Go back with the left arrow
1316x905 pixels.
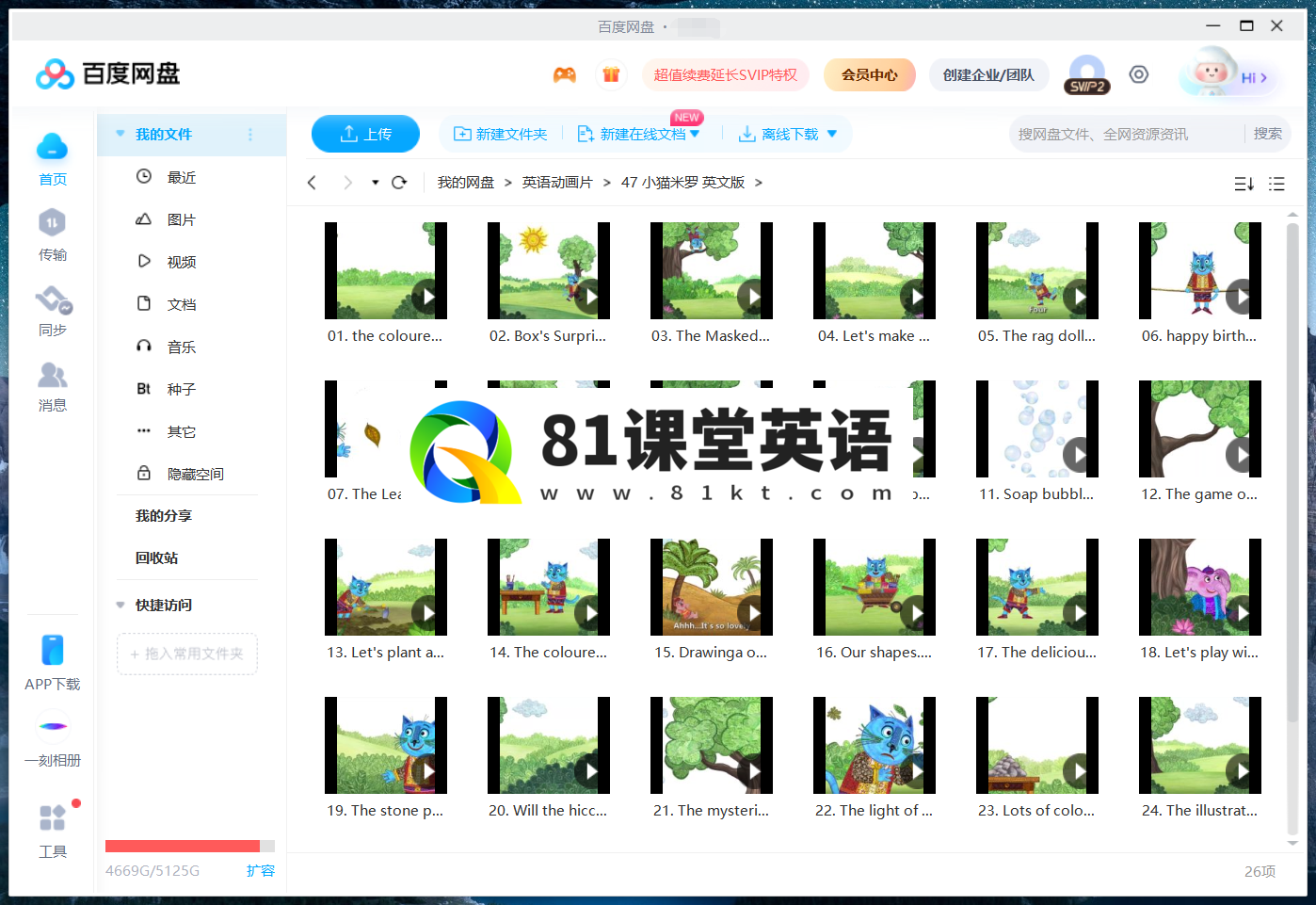312,183
